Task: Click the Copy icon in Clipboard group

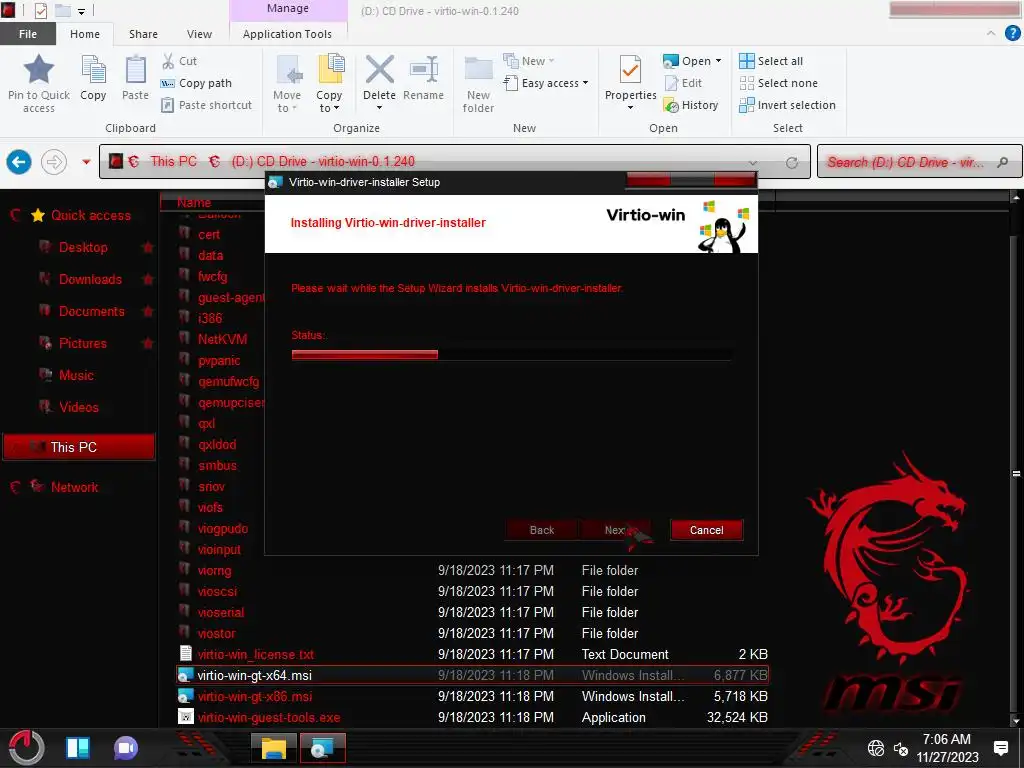Action: (93, 70)
